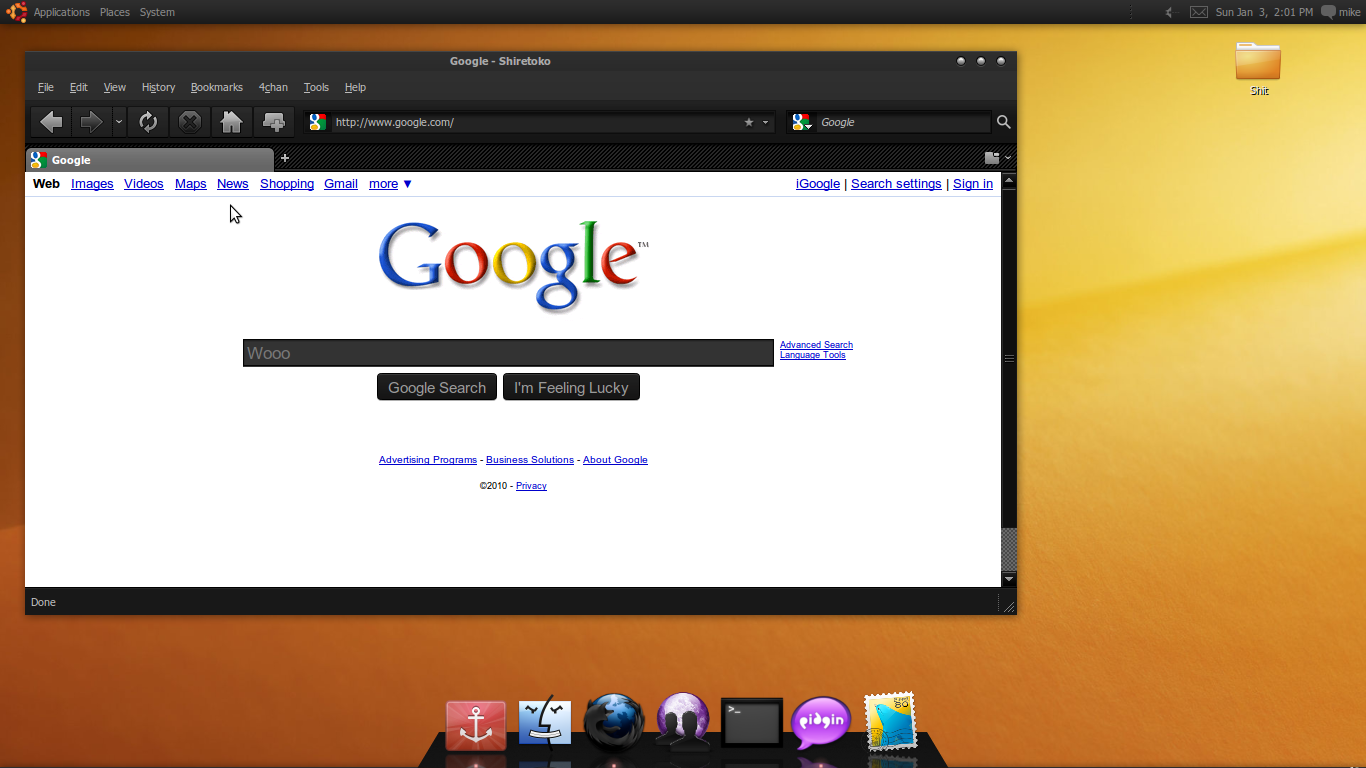Click the page scrollbar down arrow
The width and height of the screenshot is (1366, 768).
coord(1009,579)
